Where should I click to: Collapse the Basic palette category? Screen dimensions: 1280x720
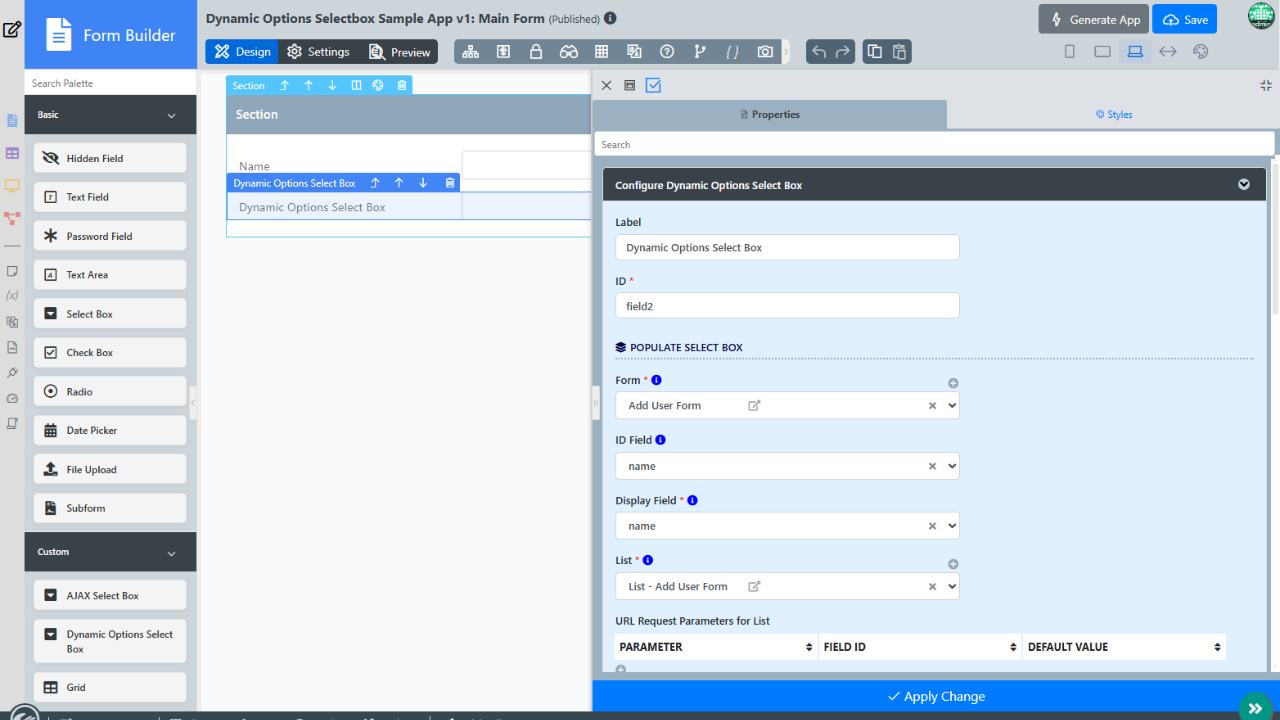[x=171, y=115]
